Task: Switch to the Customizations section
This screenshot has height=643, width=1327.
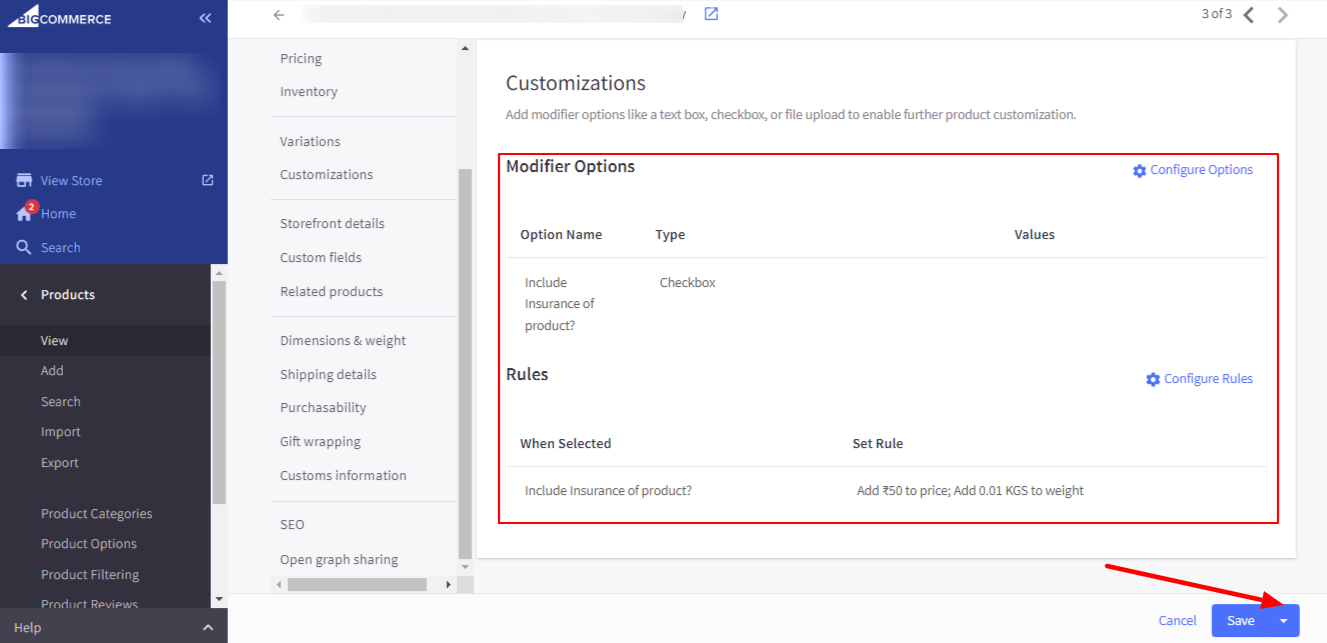Action: point(326,174)
